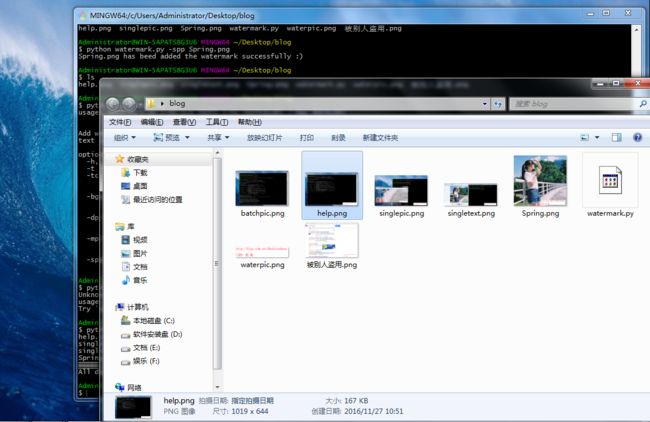This screenshot has width=650, height=422.
Task: Open 图片 library in sidebar
Action: point(140,253)
